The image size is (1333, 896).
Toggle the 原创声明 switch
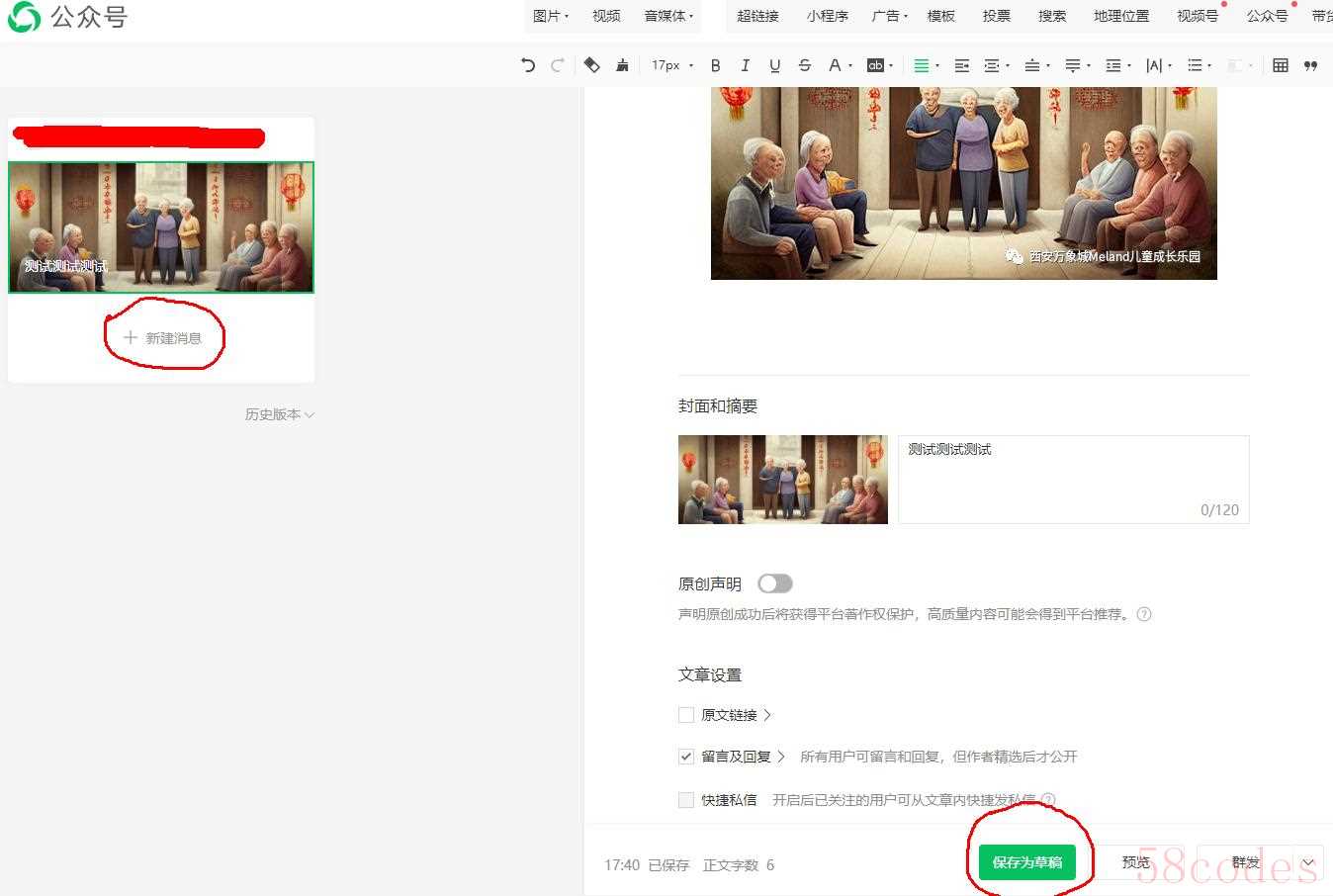click(x=774, y=584)
